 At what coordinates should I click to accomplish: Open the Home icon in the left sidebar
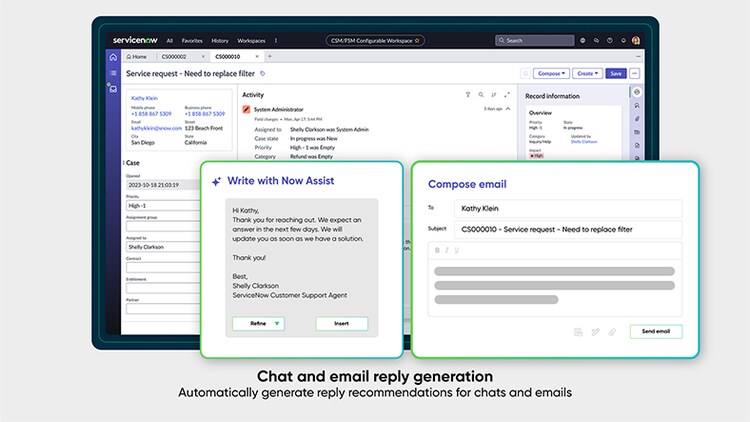click(113, 57)
